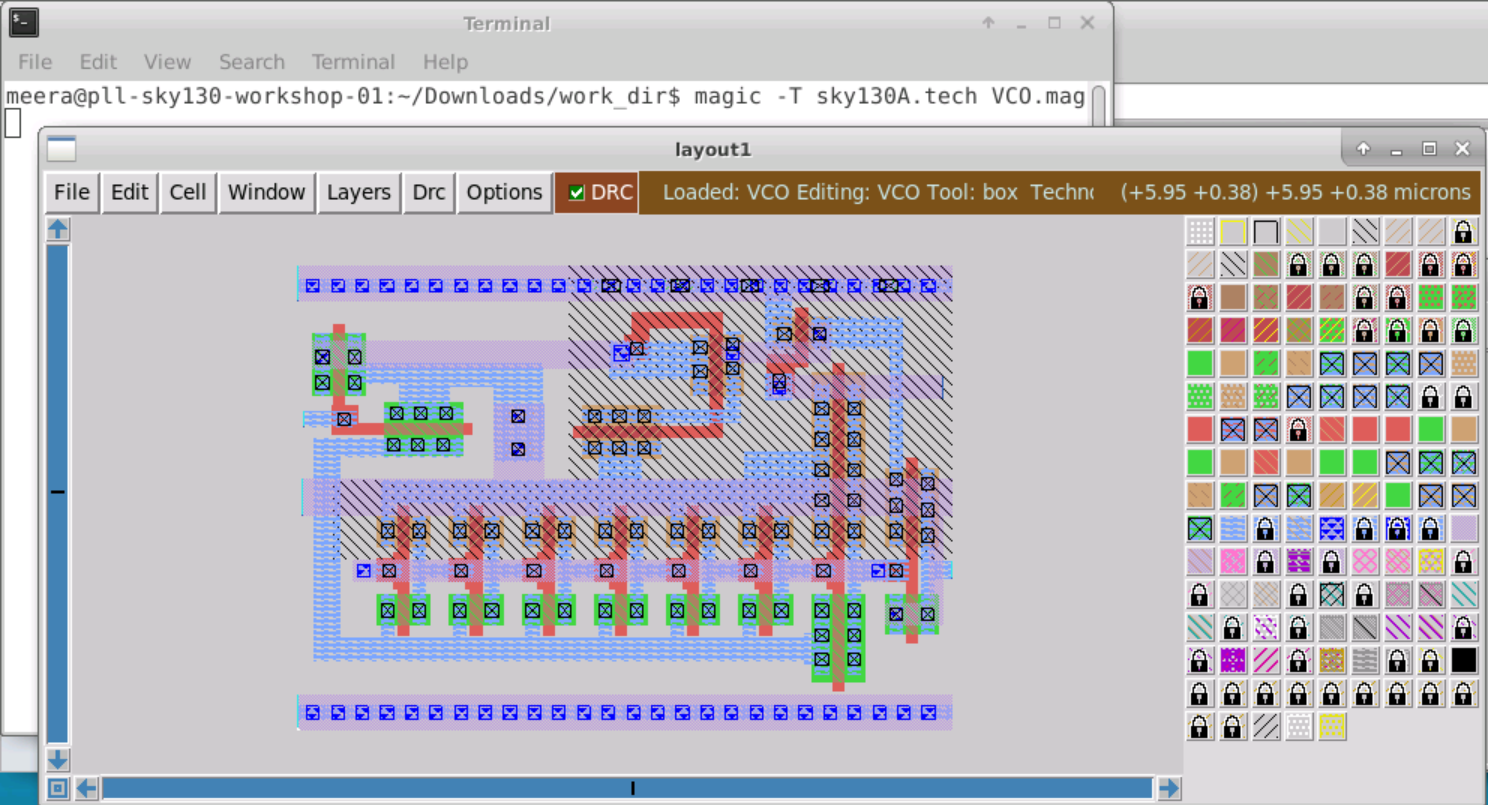The height and width of the screenshot is (805, 1488).
Task: Select the dotted grid layer swatch at palette top
Action: pos(1200,231)
